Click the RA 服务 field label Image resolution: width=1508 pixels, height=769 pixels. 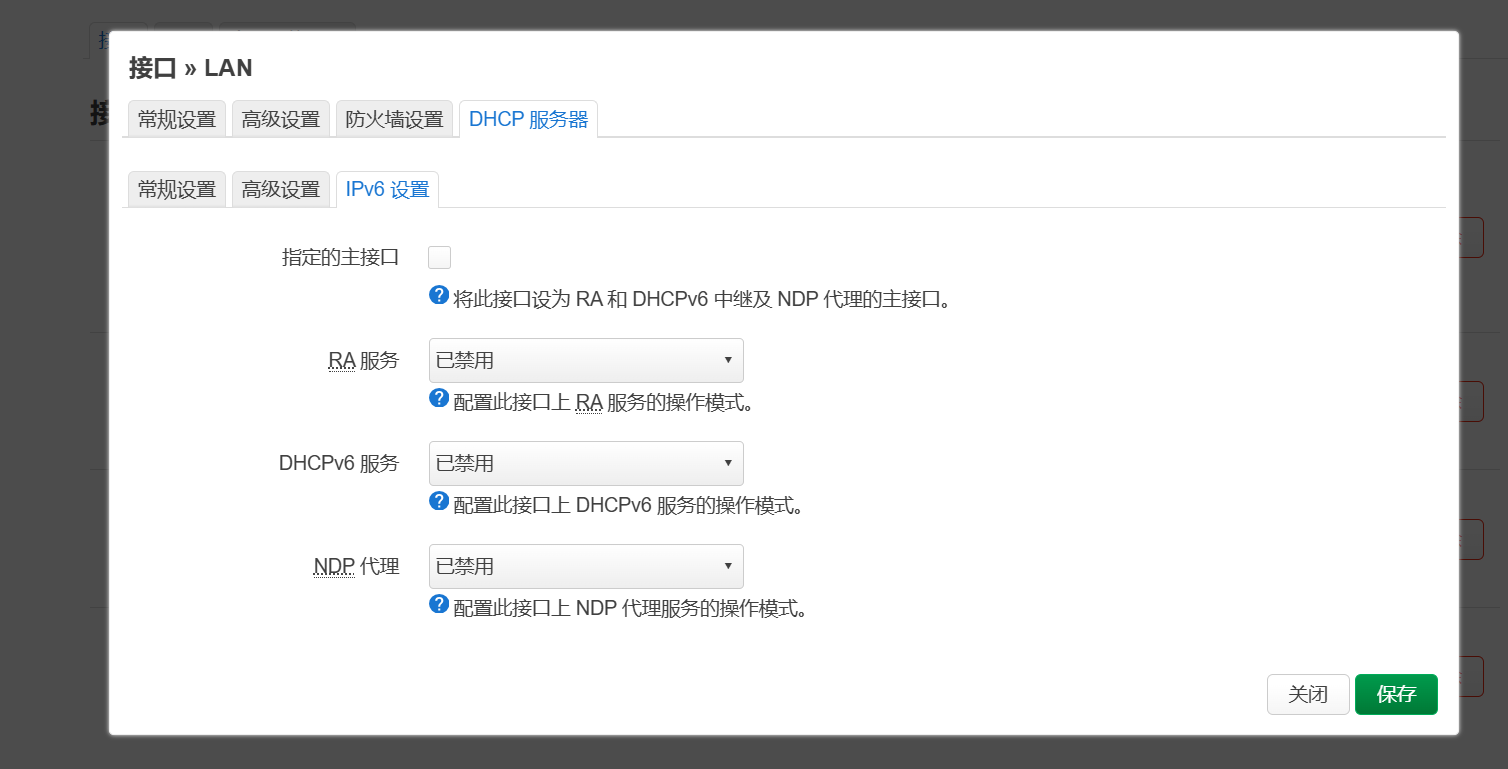point(364,361)
